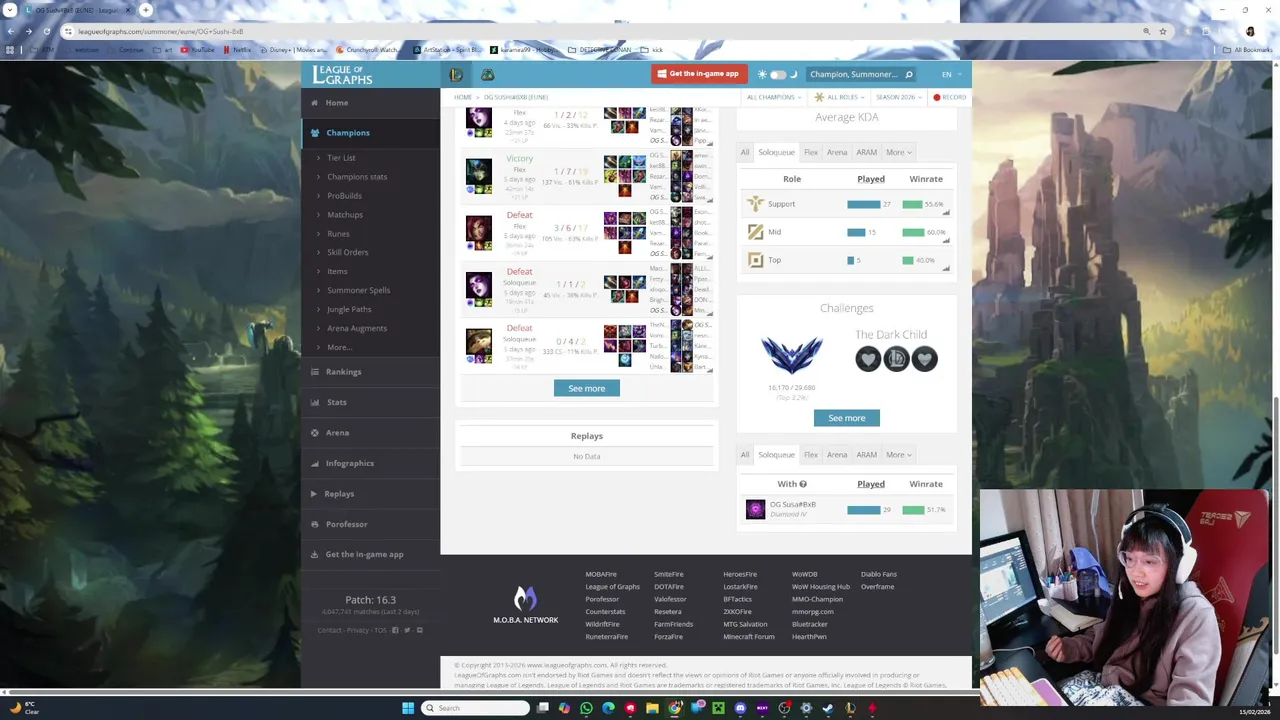
Task: Switch to the Teamfight Tactics icon tab
Action: pos(488,75)
